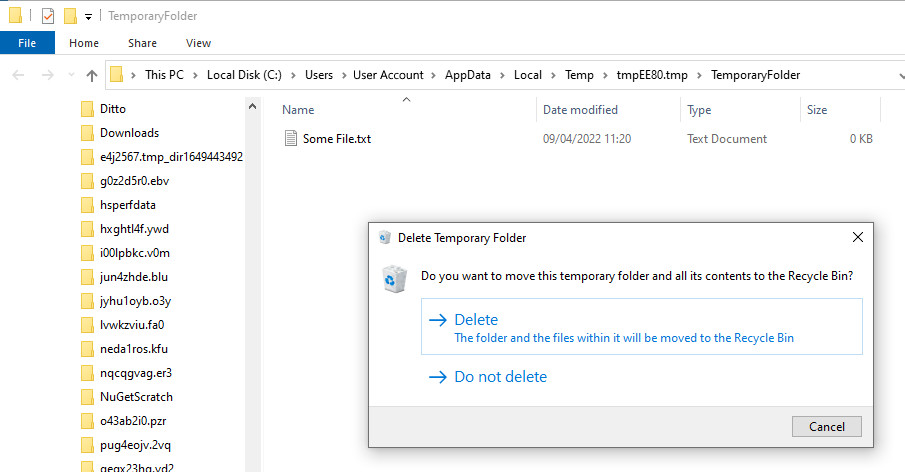Go up one level with the Up arrow
905x472 pixels.
pos(91,75)
